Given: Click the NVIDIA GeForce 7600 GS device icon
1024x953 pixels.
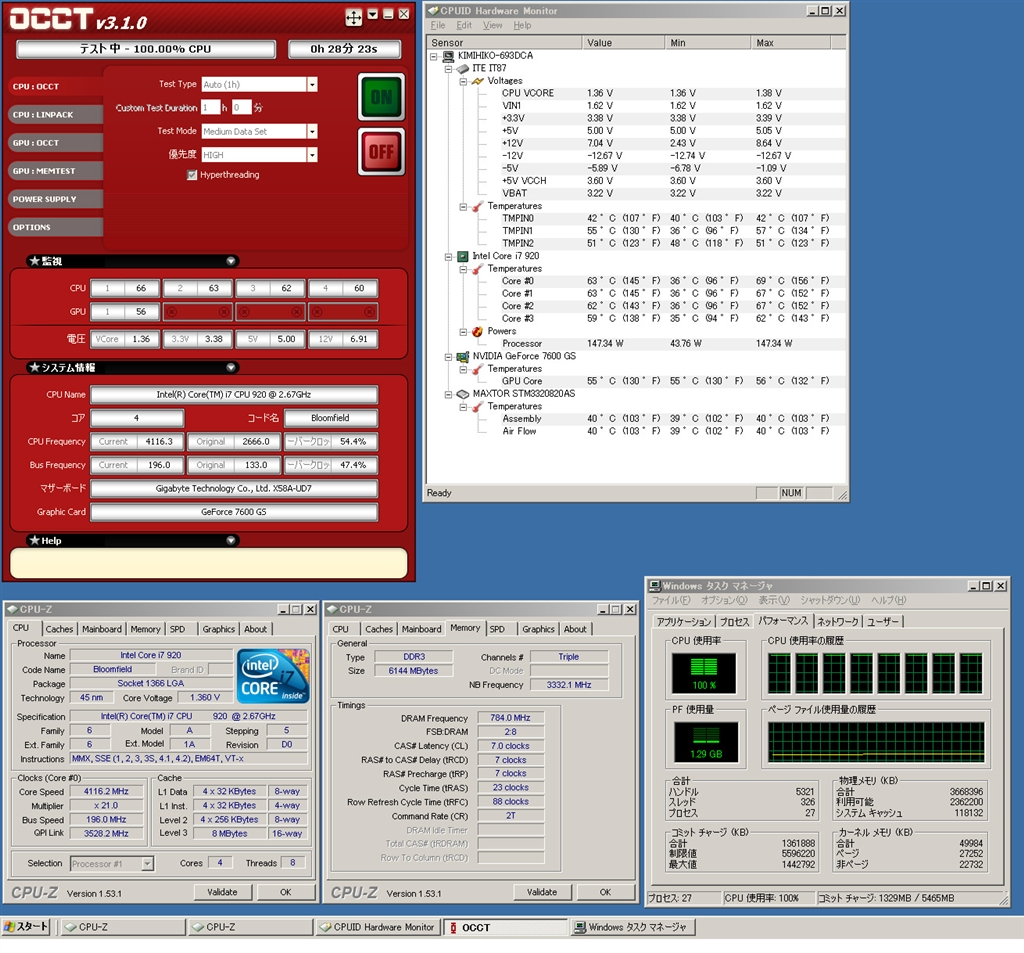Looking at the screenshot, I should 463,356.
